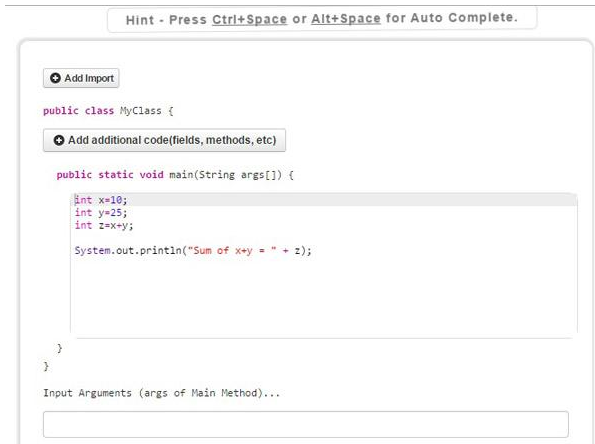595x444 pixels.
Task: Click the Auto Complete hint banner
Action: 322,19
